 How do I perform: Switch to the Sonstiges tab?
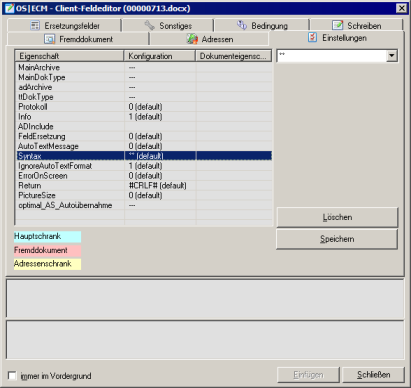point(168,26)
